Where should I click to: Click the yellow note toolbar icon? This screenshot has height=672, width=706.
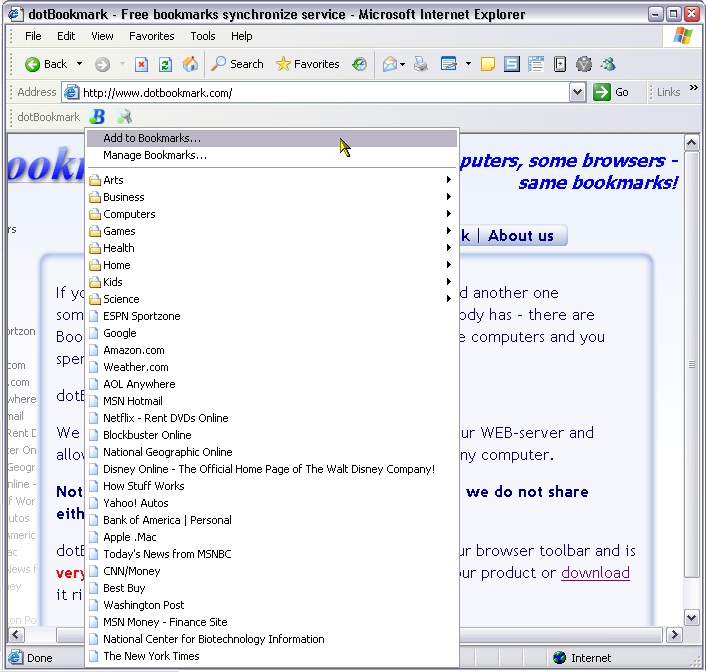coord(487,64)
